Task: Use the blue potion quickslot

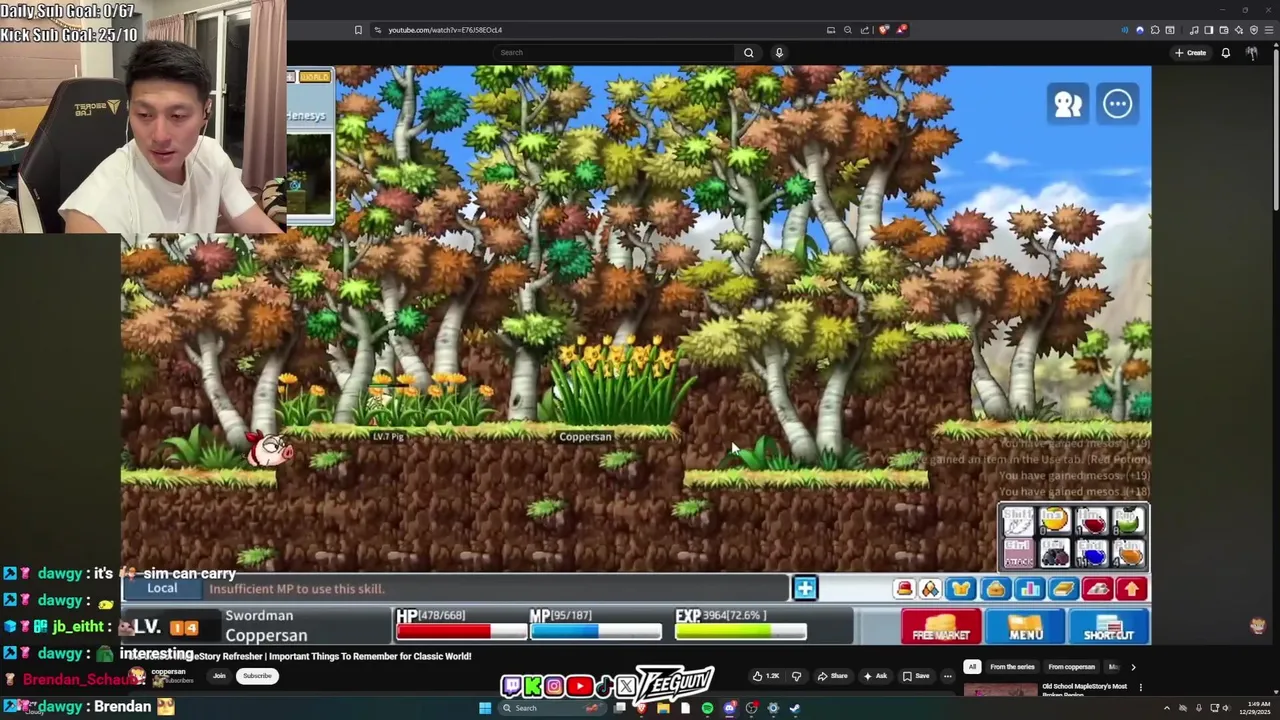Action: click(x=1091, y=553)
